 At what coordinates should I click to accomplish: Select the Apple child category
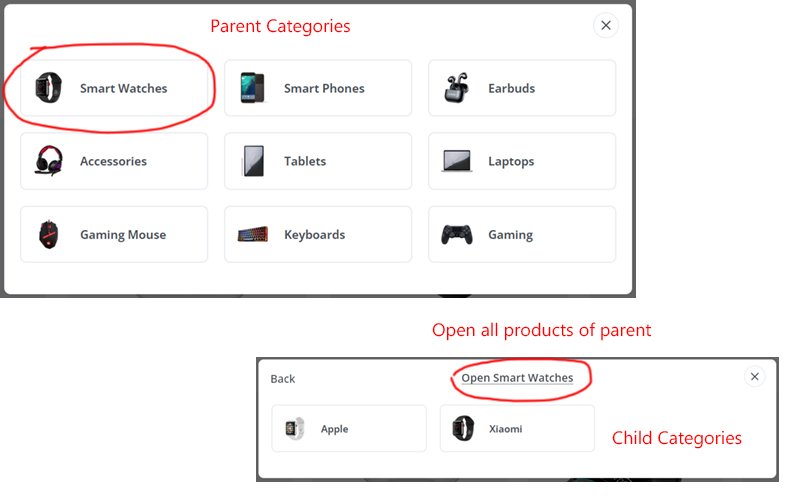click(x=349, y=429)
